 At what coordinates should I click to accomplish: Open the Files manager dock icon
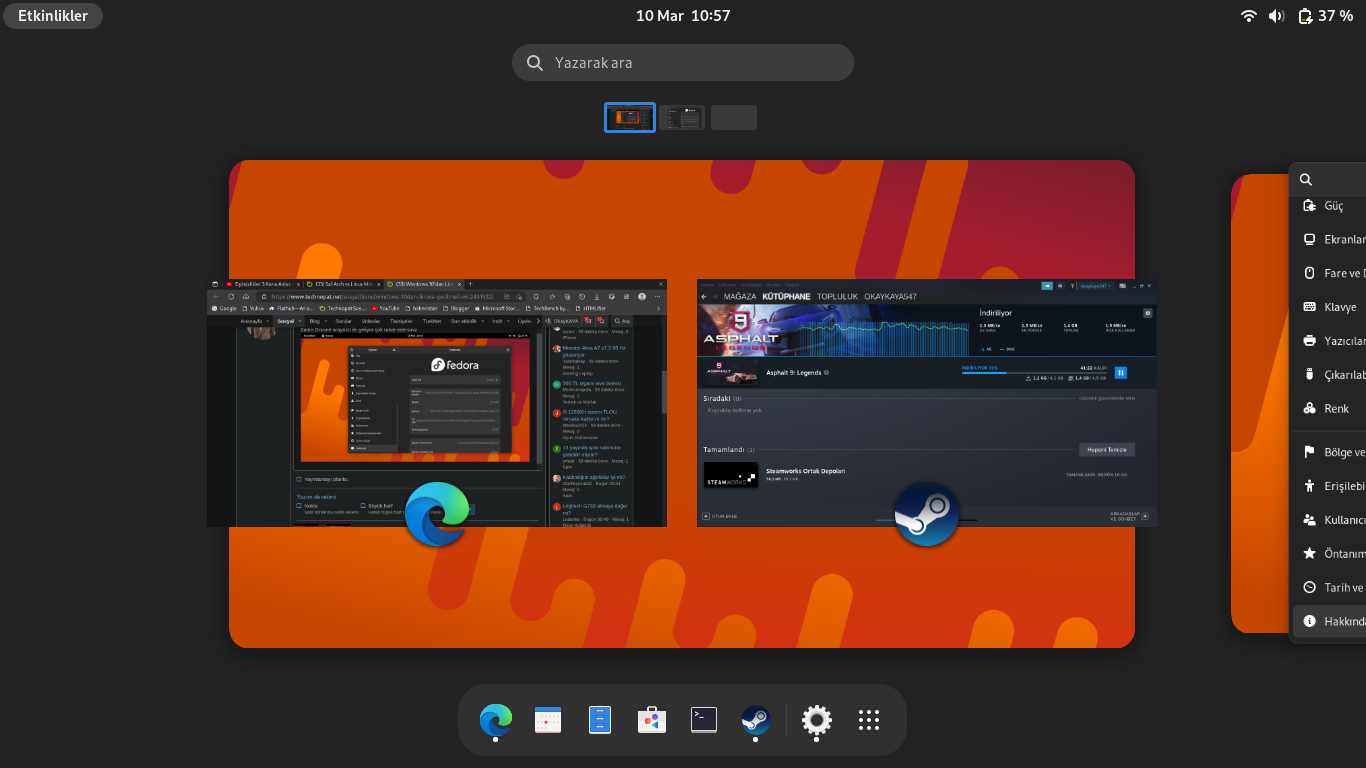(600, 720)
